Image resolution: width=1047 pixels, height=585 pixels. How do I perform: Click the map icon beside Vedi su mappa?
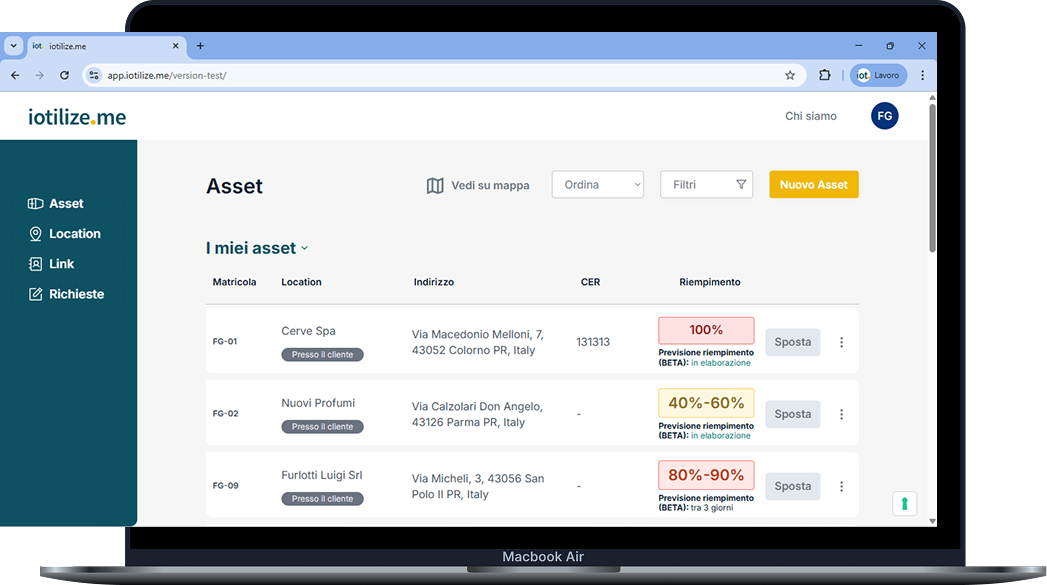click(x=435, y=185)
